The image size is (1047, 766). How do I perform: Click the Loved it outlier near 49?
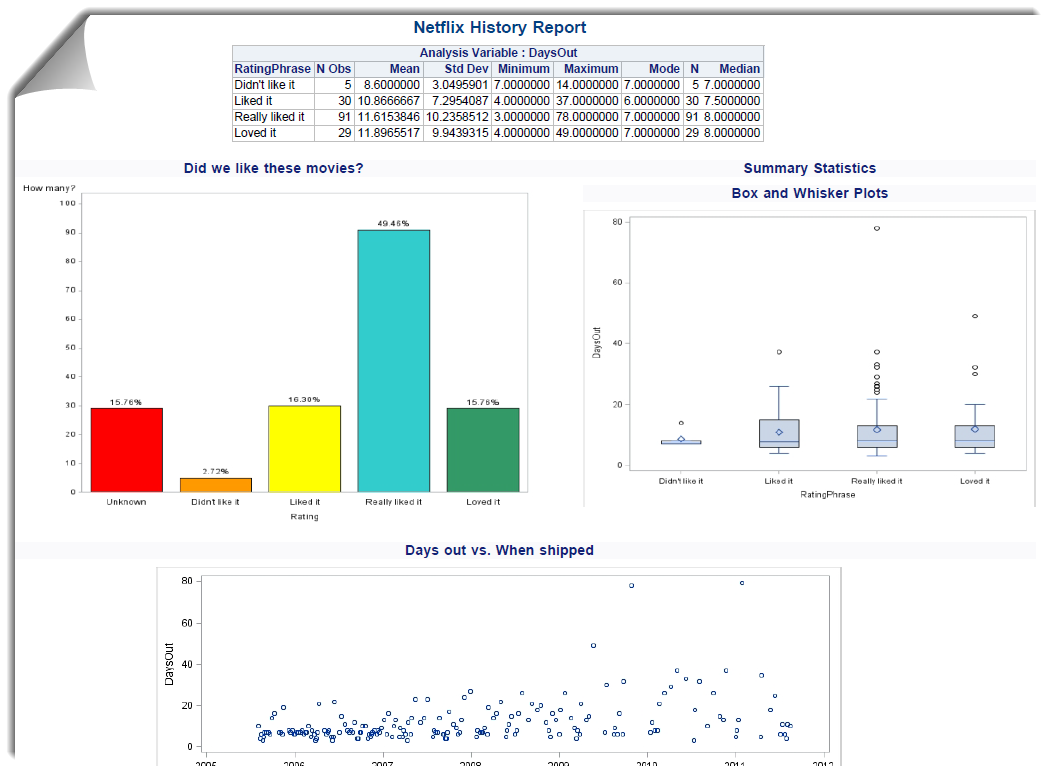tap(975, 317)
